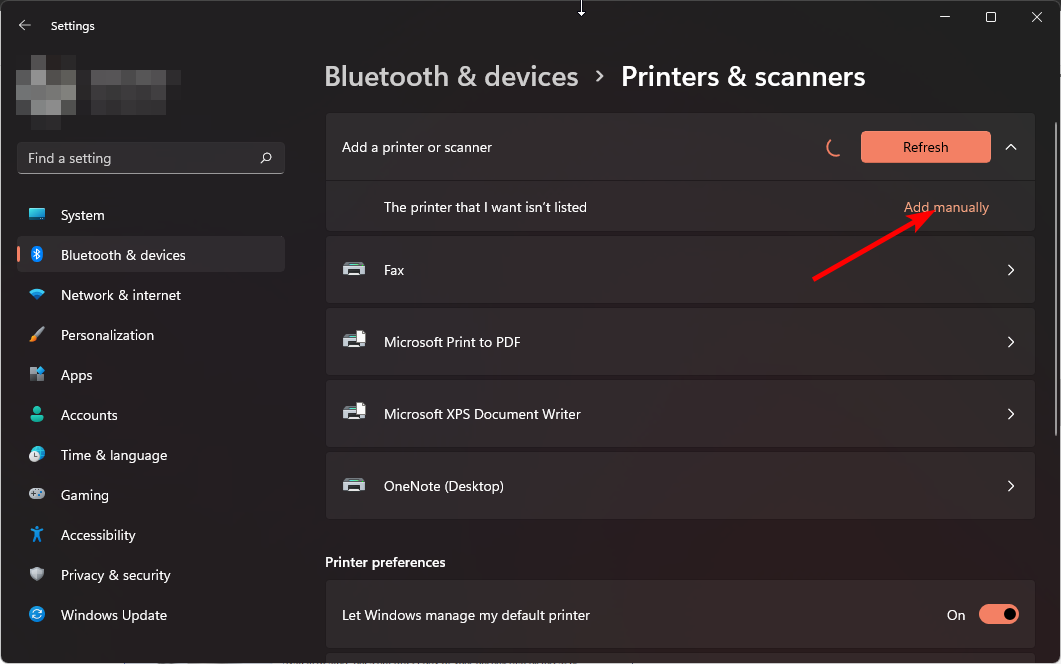Click the Add manually link
The height and width of the screenshot is (664, 1061).
click(x=946, y=207)
